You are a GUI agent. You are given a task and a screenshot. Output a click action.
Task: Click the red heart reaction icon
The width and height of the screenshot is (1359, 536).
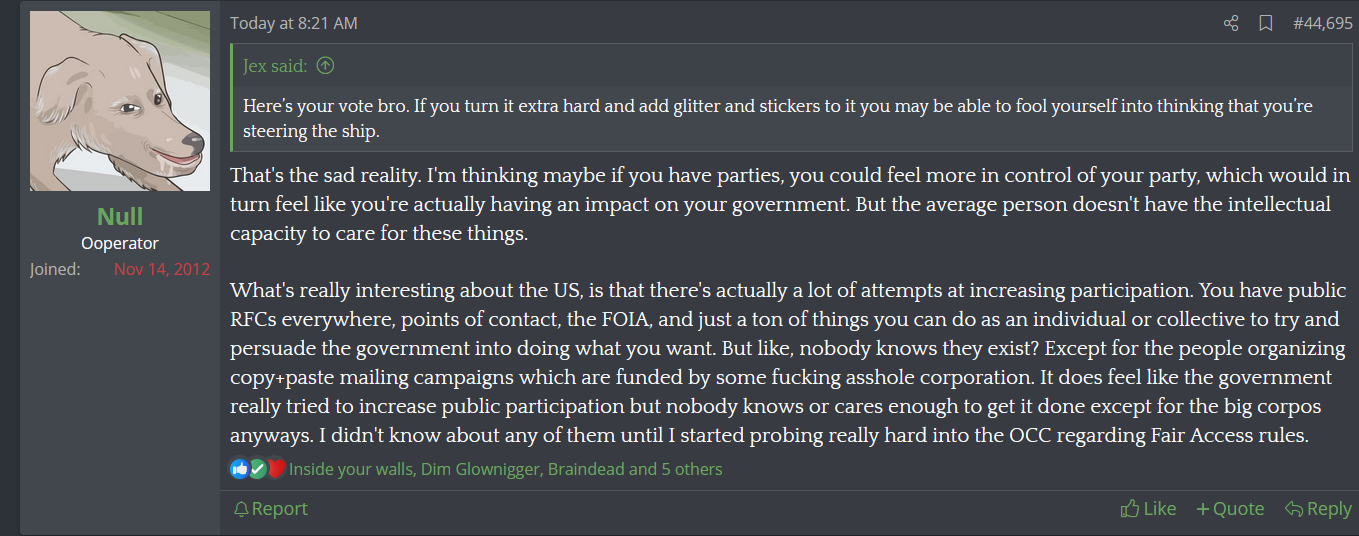(x=276, y=468)
